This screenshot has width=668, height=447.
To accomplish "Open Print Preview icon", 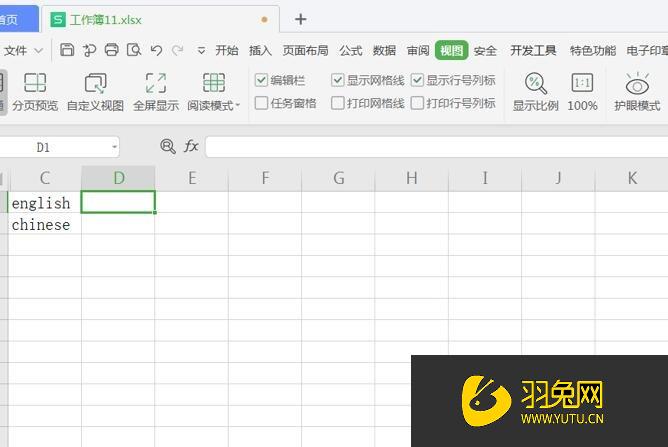I will point(134,50).
